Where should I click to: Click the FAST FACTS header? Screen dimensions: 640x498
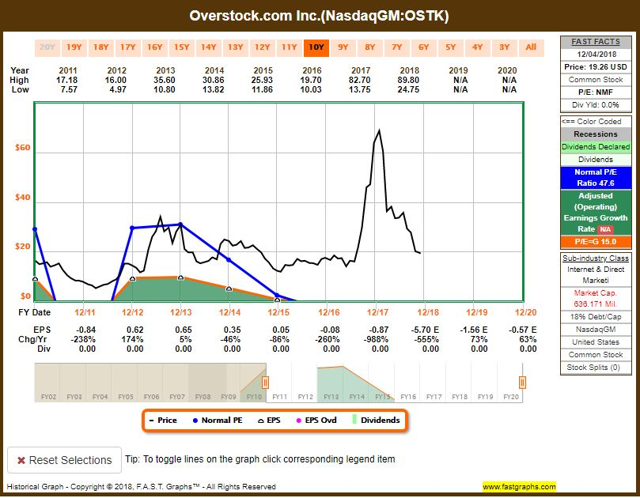596,42
